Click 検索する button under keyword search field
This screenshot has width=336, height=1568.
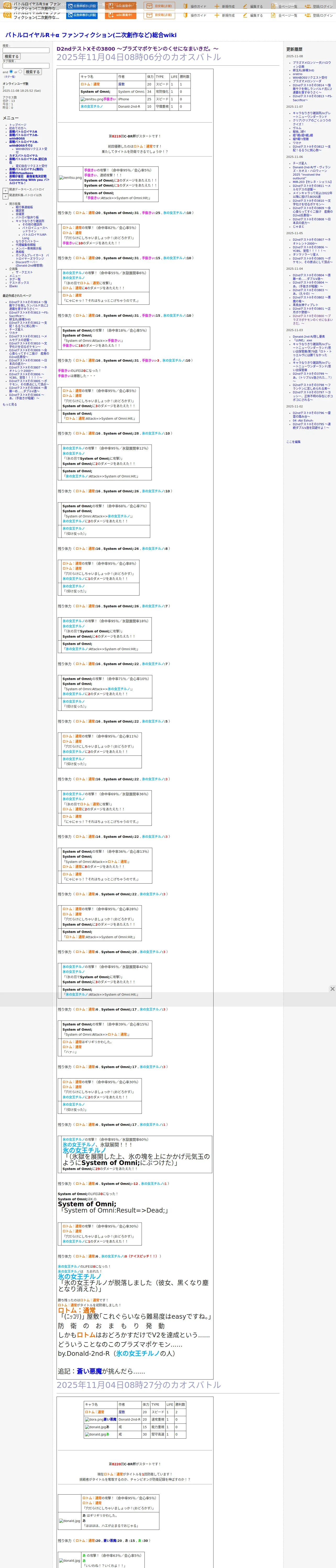tap(11, 57)
